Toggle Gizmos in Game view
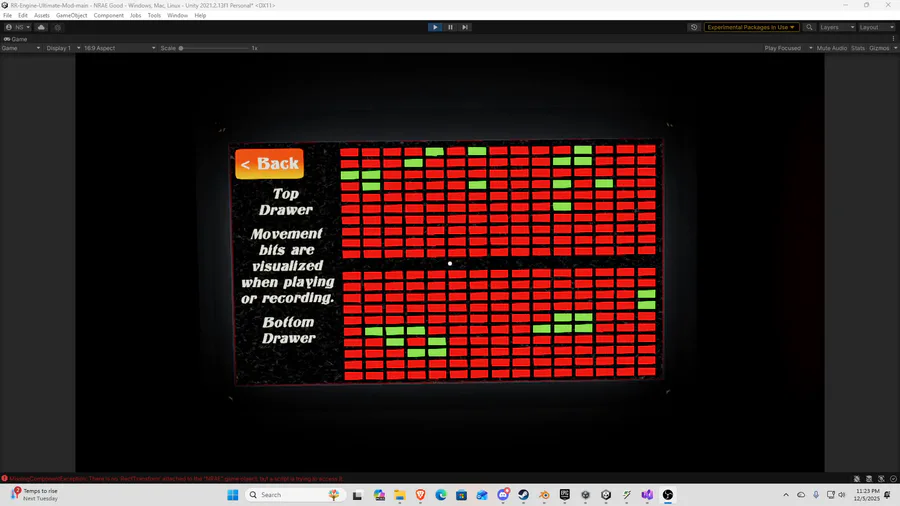 pos(879,48)
